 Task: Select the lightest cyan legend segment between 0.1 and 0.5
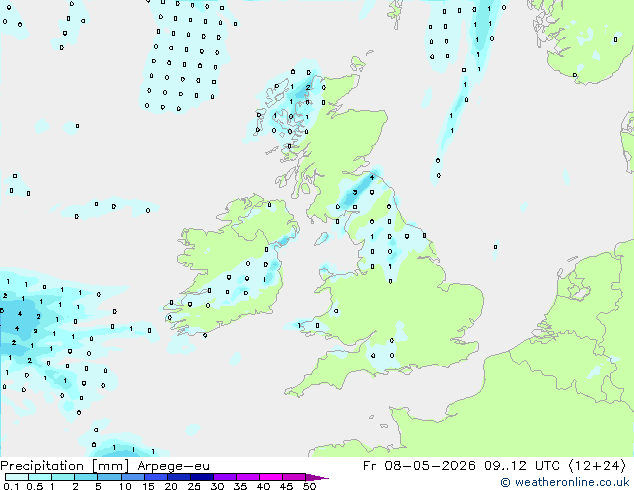click(17, 477)
